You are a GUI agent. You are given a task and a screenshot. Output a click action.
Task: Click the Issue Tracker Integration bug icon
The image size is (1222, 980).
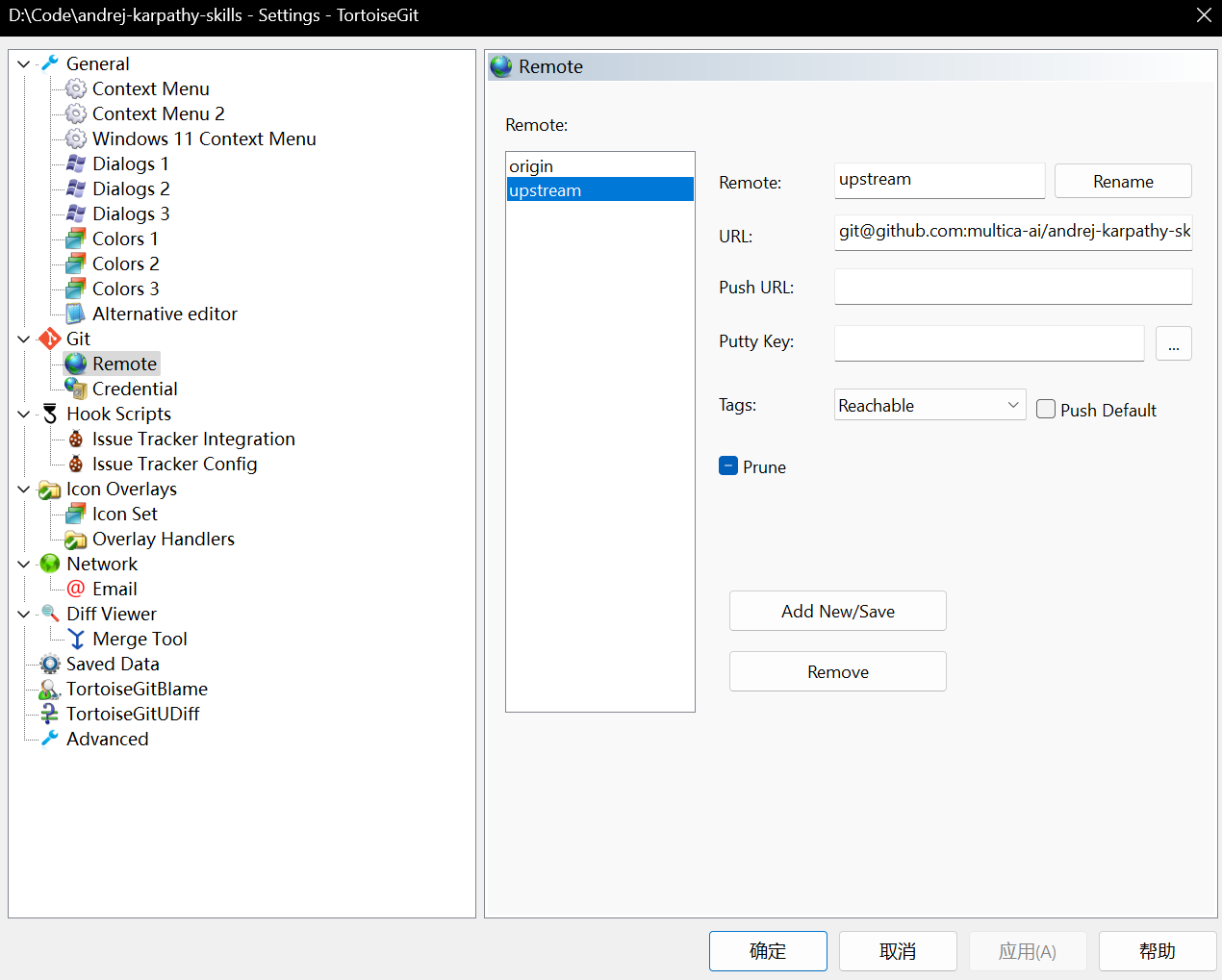pos(76,439)
